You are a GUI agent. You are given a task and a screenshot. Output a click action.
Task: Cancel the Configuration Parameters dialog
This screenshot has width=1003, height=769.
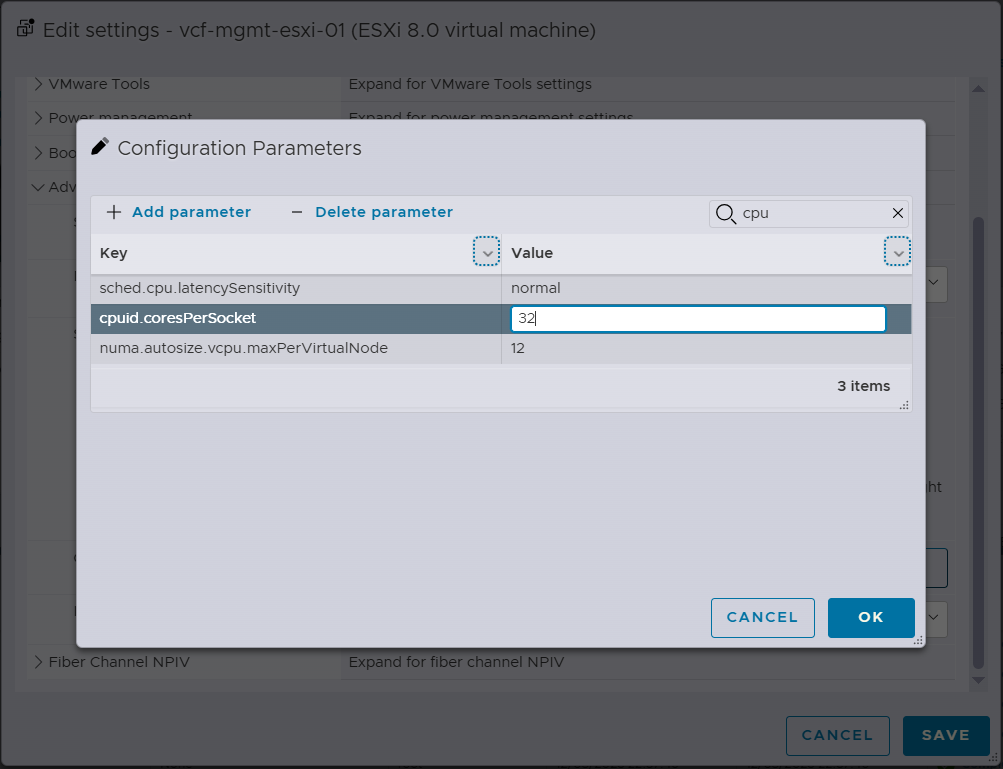(x=762, y=617)
